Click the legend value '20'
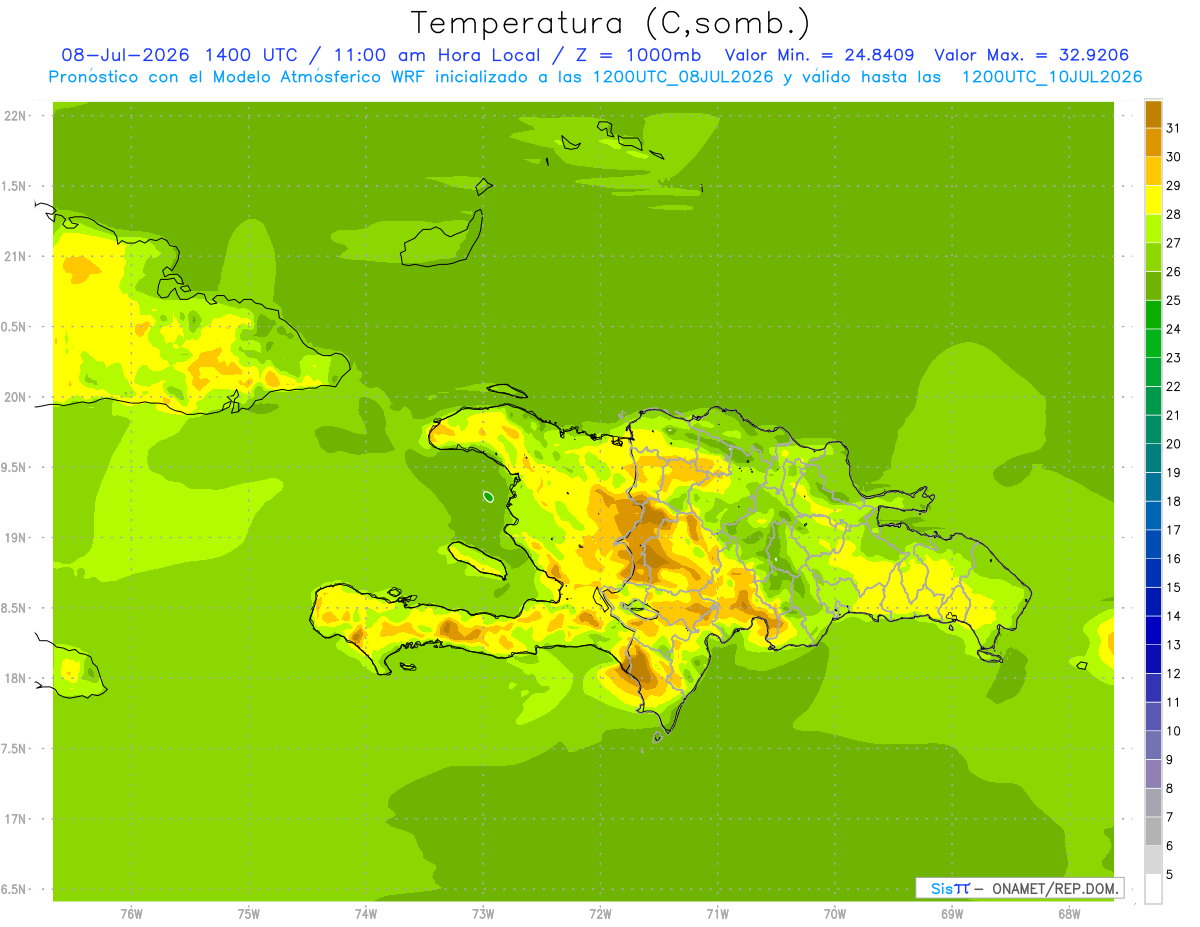This screenshot has height=927, width=1200. click(x=1173, y=444)
